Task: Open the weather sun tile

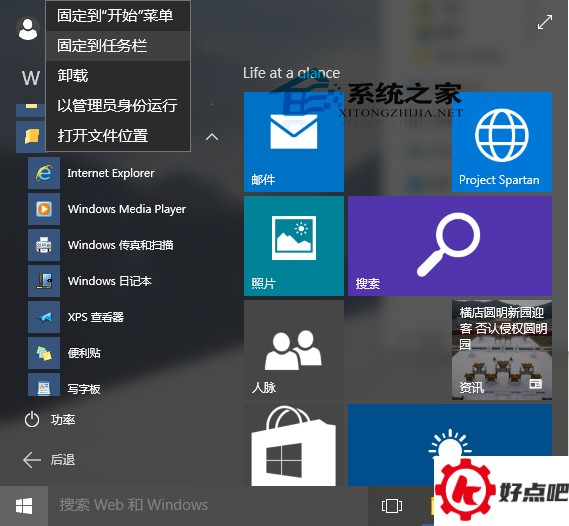Action: (450, 445)
